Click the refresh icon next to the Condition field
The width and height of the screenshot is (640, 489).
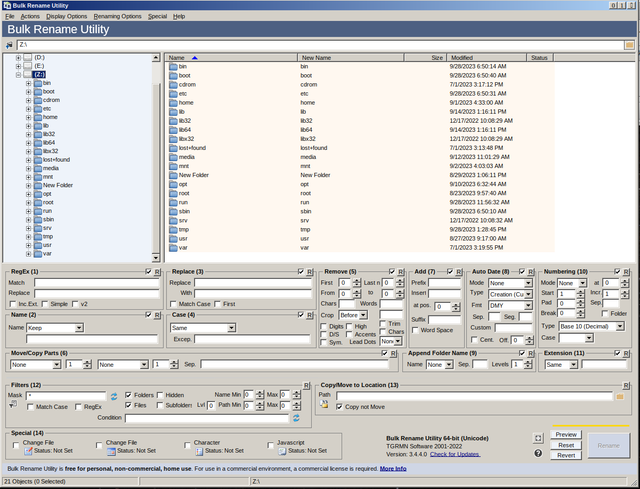pos(296,418)
